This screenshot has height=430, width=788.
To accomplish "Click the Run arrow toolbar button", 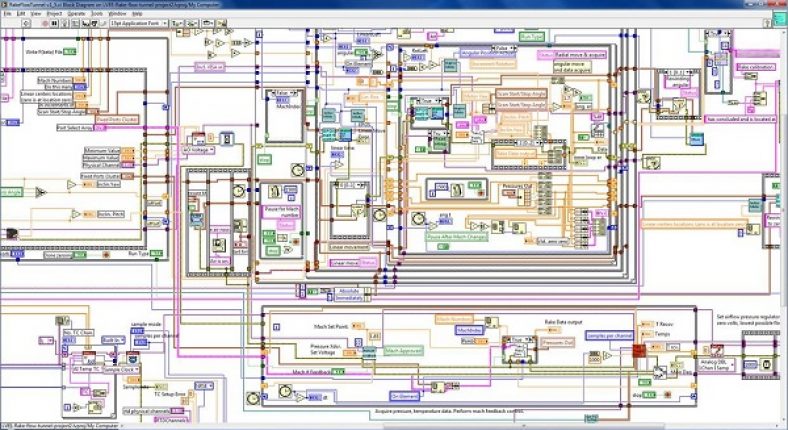I will click(x=26, y=23).
